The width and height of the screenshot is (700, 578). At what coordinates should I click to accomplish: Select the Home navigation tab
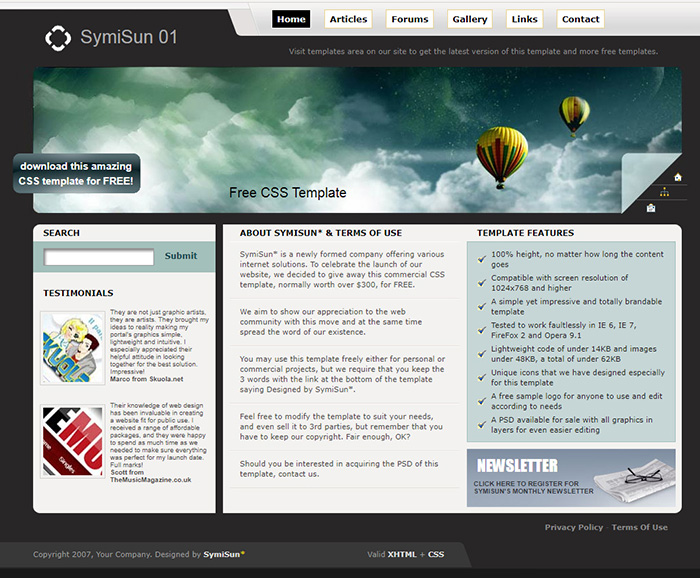[x=291, y=19]
